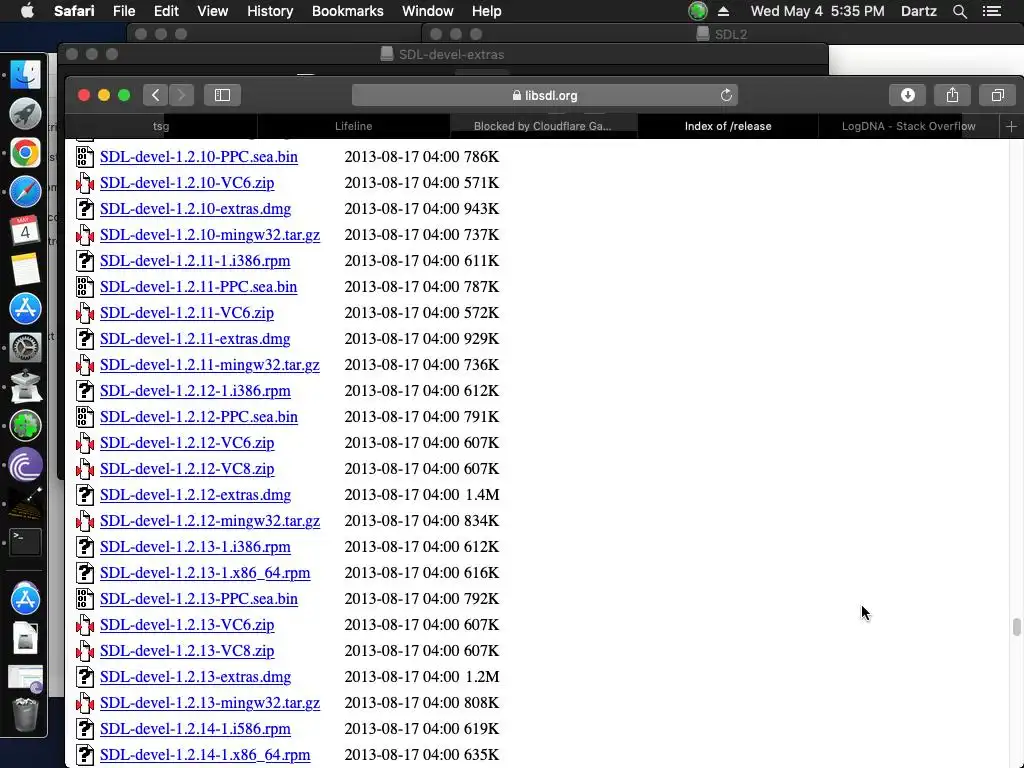1024x768 pixels.
Task: Open Safari compass icon in the Dock
Action: (x=25, y=191)
